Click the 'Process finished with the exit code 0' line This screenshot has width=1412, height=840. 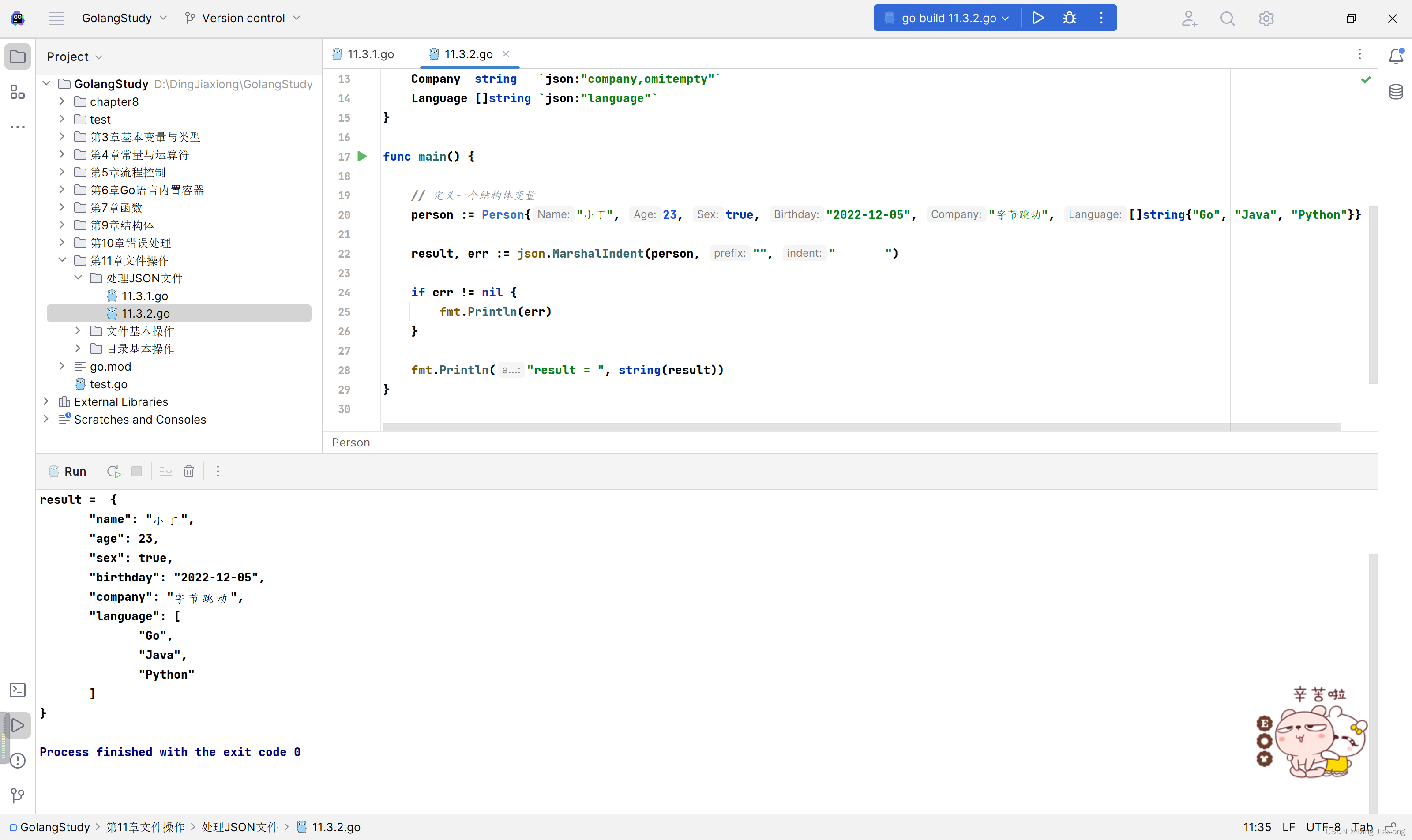(x=170, y=752)
